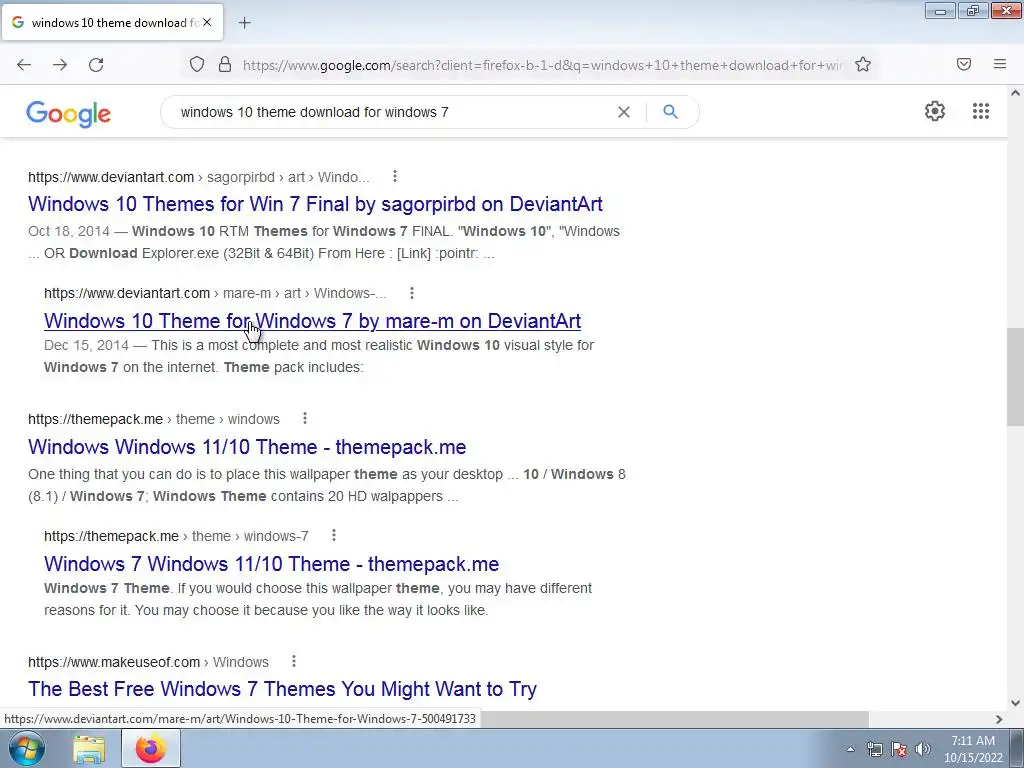The width and height of the screenshot is (1024, 768).
Task: Open Windows 10 Themes for Win 7 Final link
Action: [315, 204]
